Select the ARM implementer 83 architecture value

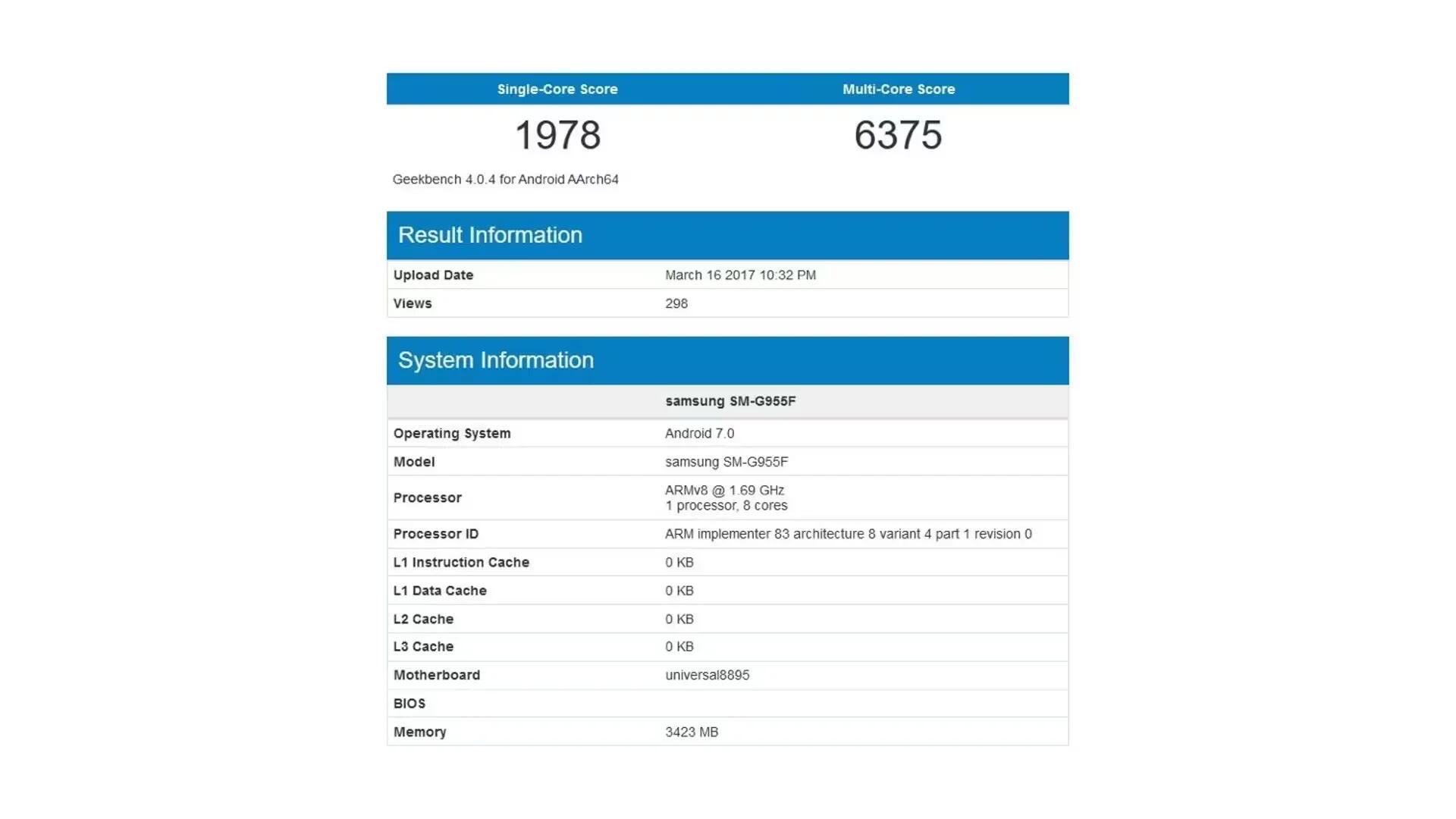pyautogui.click(x=848, y=534)
